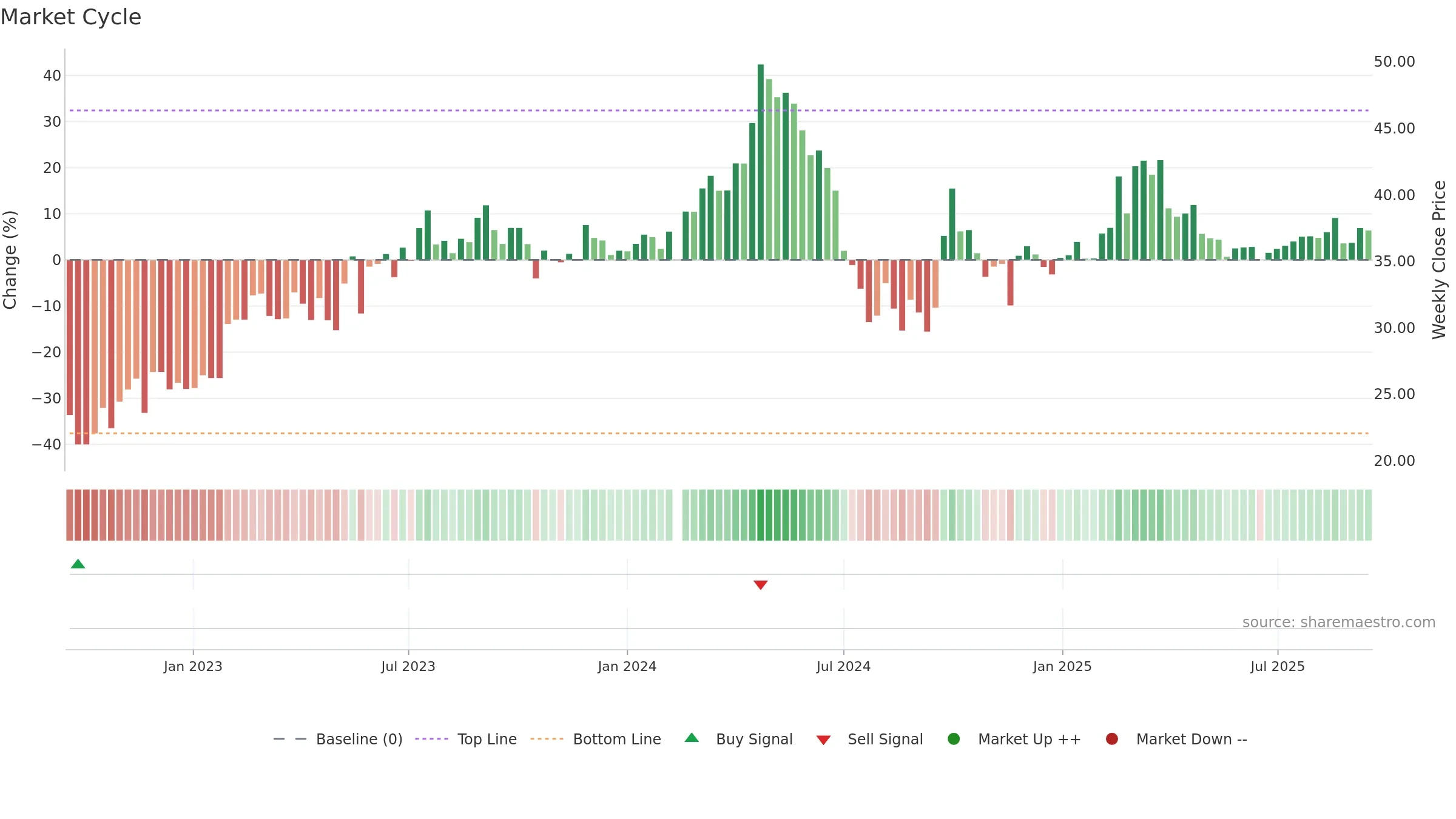Click the Market Cycle chart title

pyautogui.click(x=71, y=17)
